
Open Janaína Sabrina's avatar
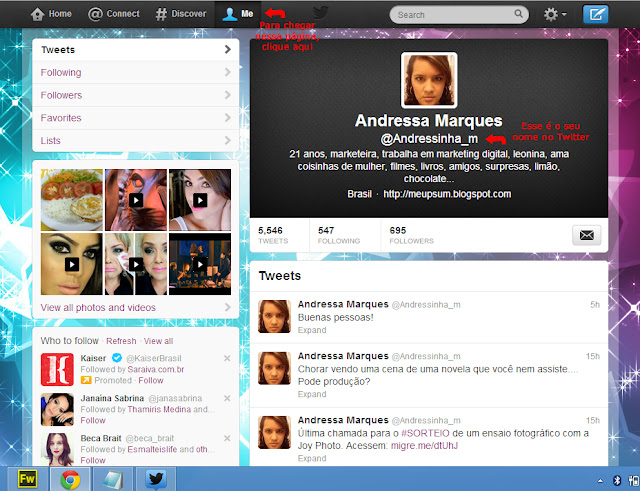pos(57,410)
